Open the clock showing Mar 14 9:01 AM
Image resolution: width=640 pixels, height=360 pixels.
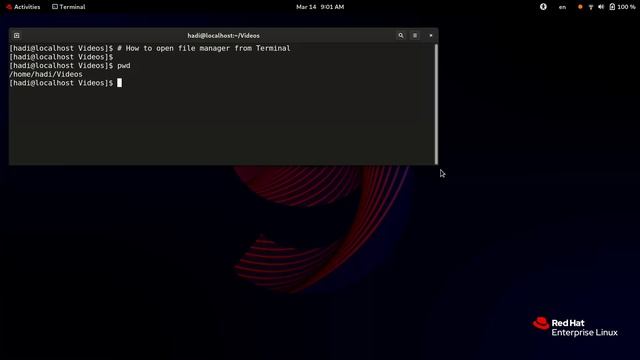(320, 7)
